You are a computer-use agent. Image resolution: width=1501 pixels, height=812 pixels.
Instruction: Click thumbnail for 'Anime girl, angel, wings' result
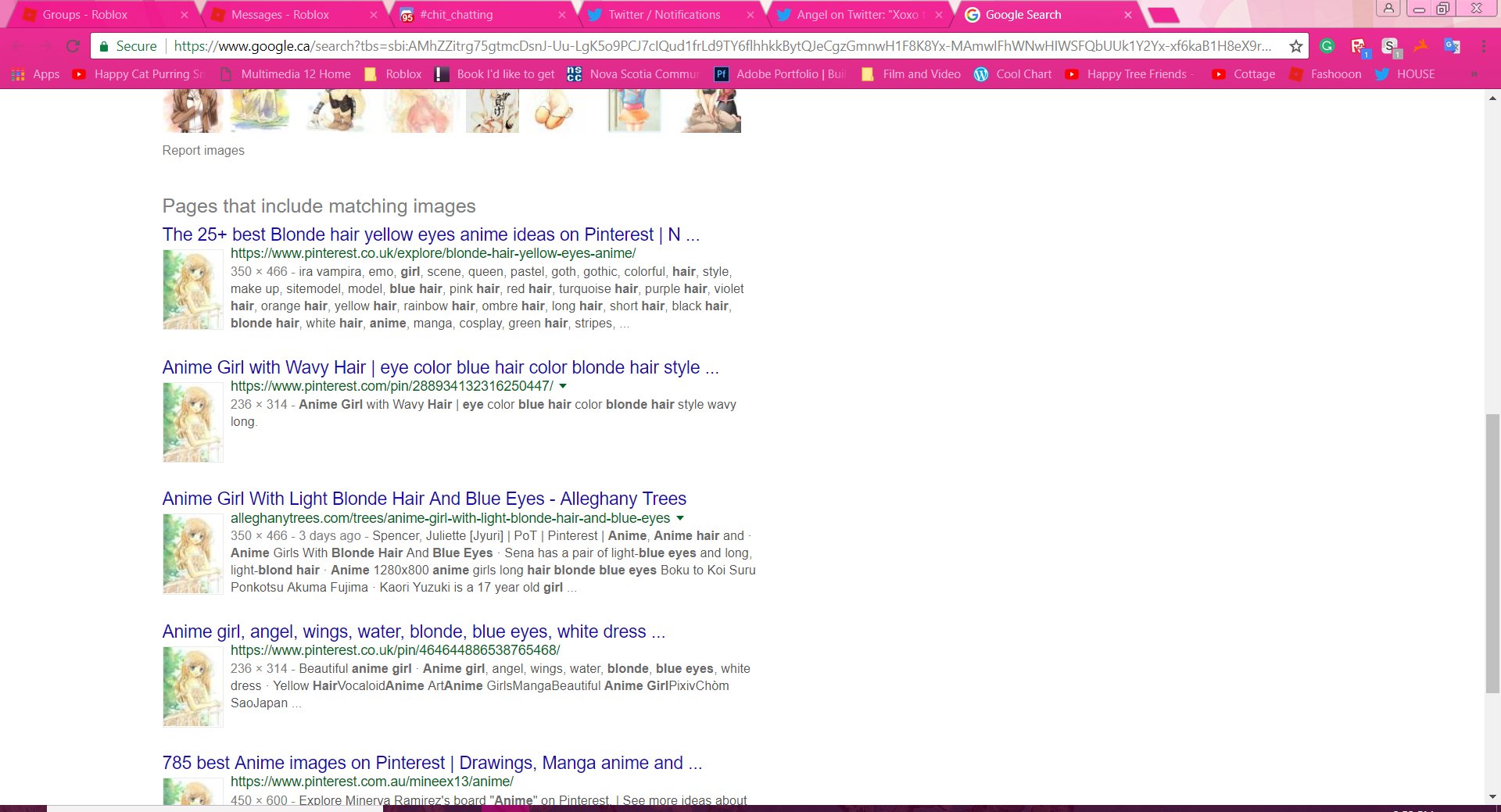(x=192, y=687)
